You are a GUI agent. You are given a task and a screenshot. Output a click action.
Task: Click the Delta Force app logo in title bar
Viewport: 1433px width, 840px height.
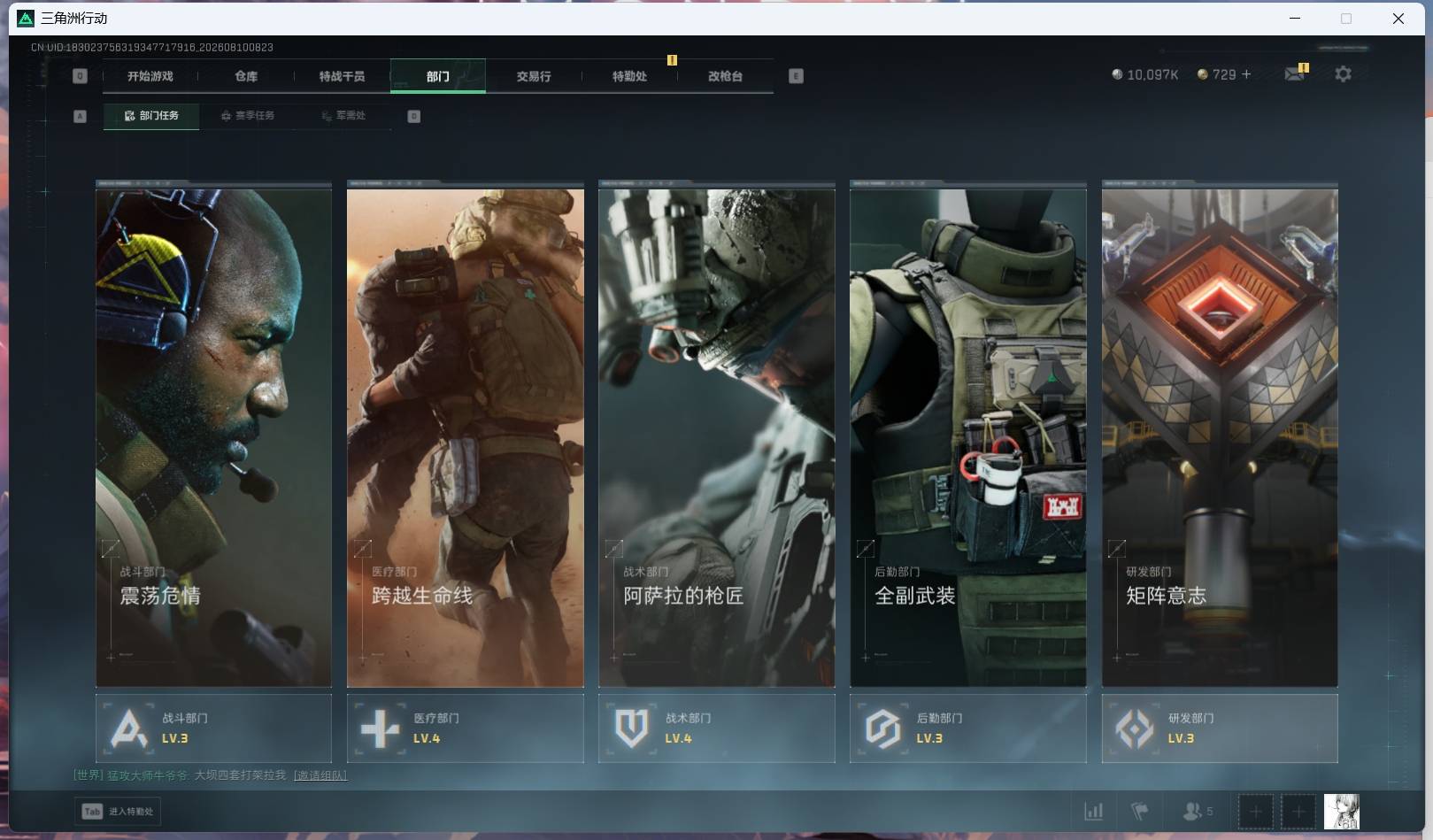tap(26, 18)
